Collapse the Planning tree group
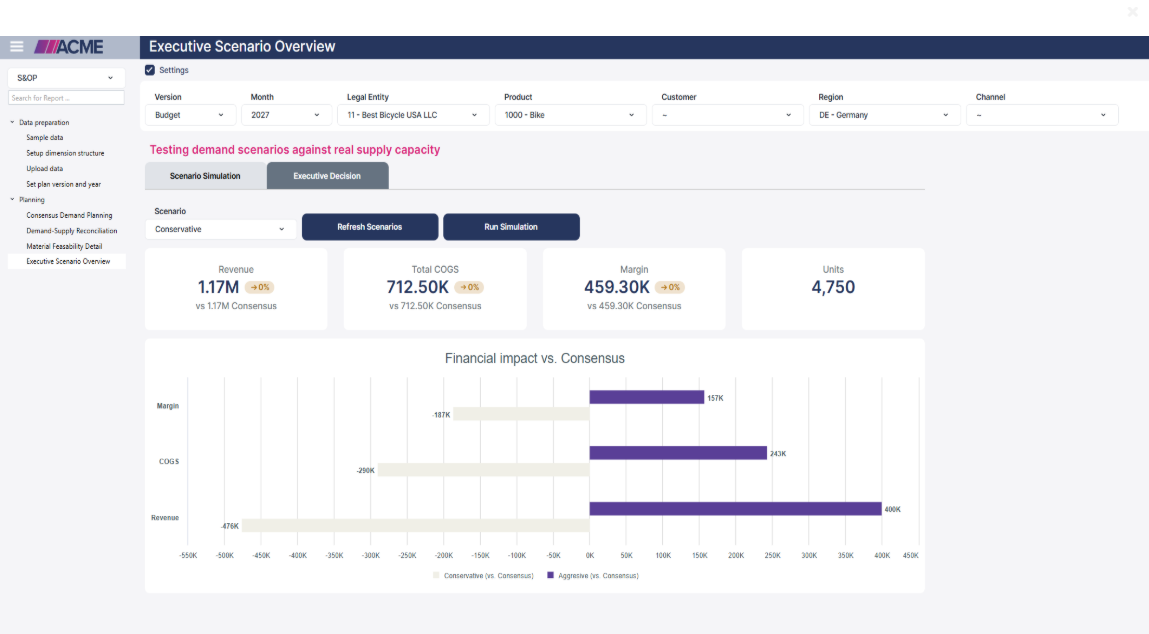Screen dimensions: 1149x634 [12, 199]
